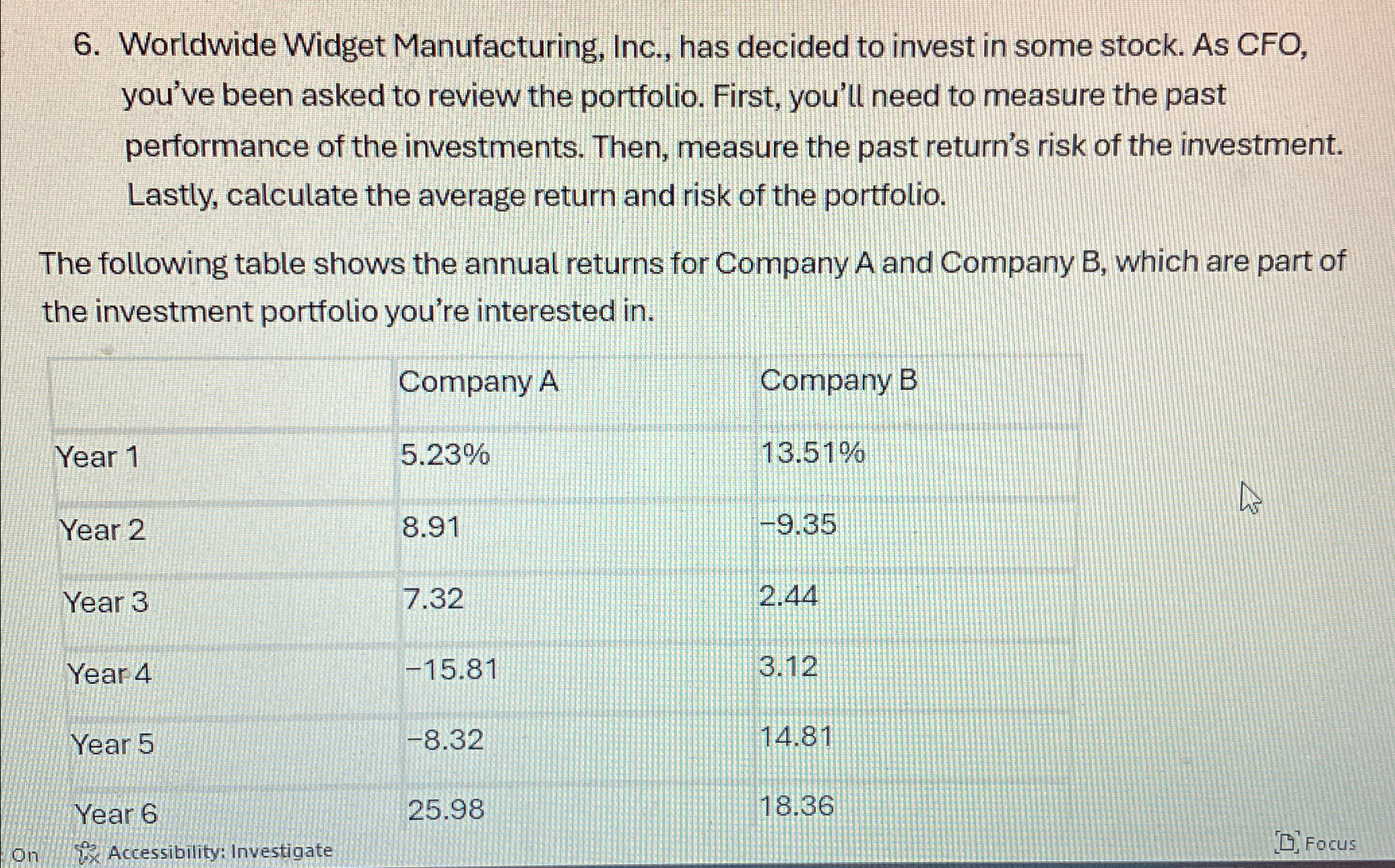
Task: Open 'Accessibility: Investigate' from status bar
Action: pos(222,850)
